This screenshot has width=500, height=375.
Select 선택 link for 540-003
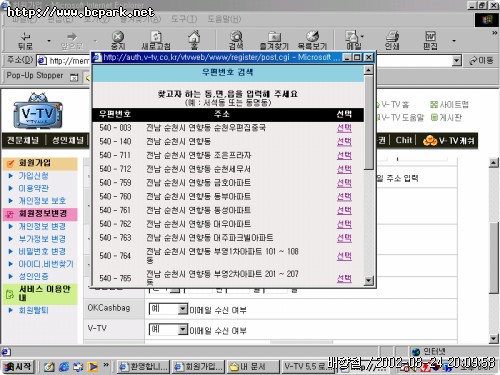[344, 128]
